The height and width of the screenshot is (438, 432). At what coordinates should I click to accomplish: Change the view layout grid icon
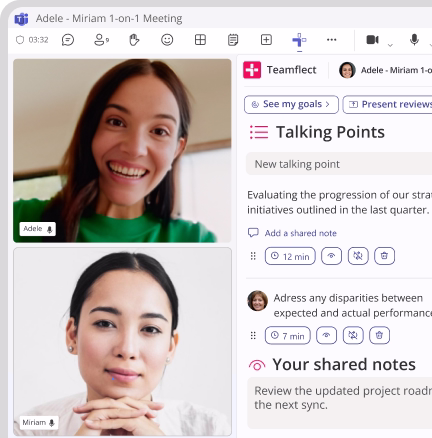click(x=200, y=40)
